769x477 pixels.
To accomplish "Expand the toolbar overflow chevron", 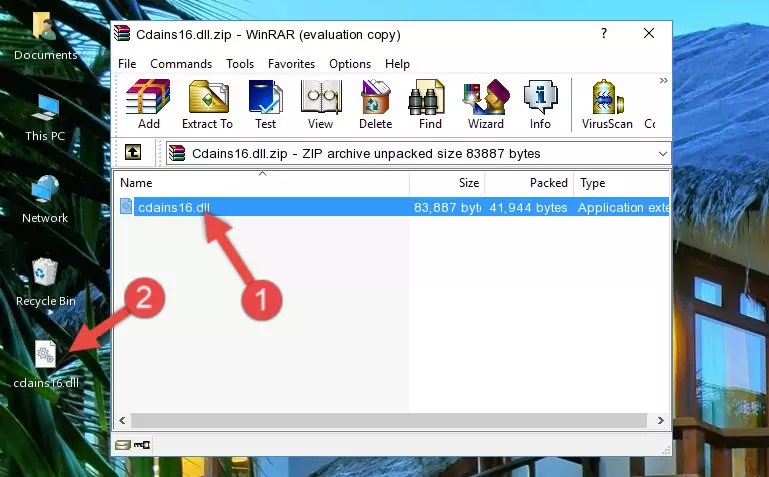I will [x=664, y=81].
